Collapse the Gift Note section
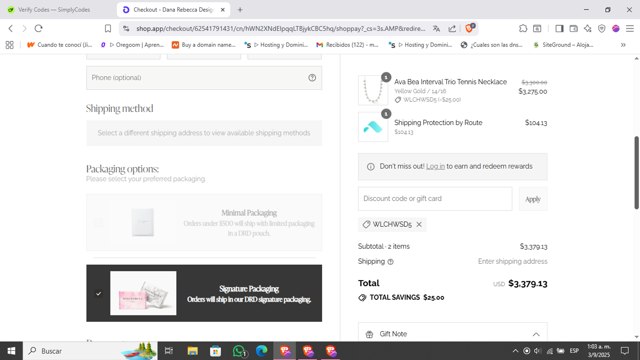640x360 pixels. [536, 334]
